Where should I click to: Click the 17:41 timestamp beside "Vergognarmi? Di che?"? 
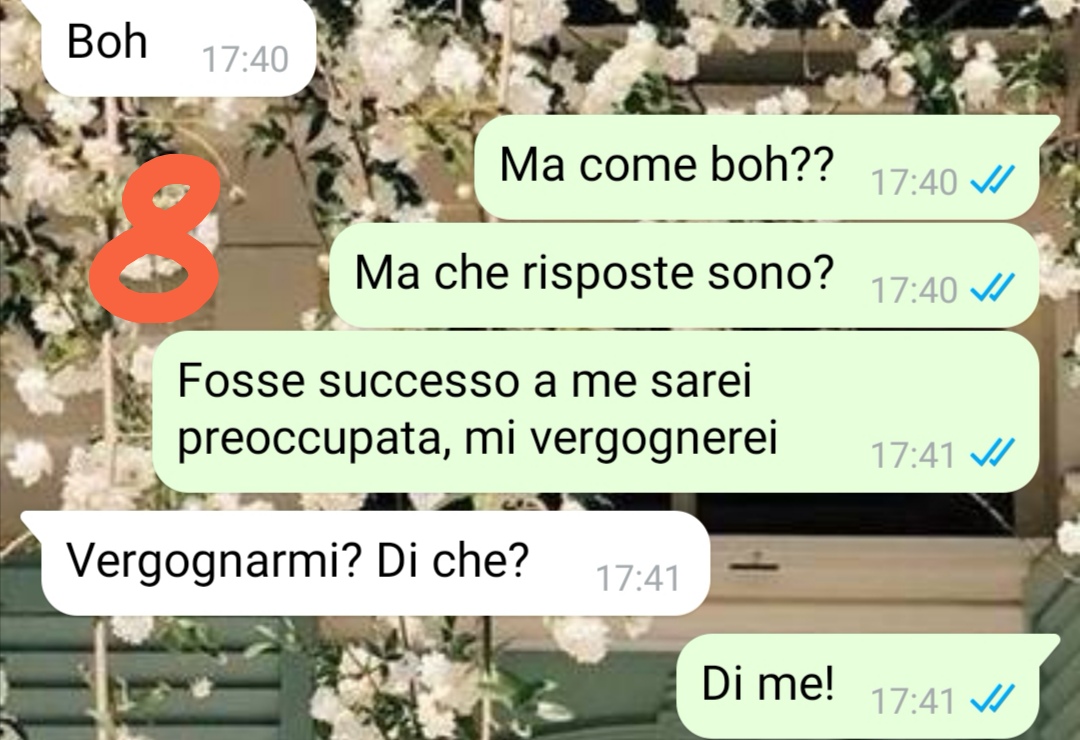[638, 578]
